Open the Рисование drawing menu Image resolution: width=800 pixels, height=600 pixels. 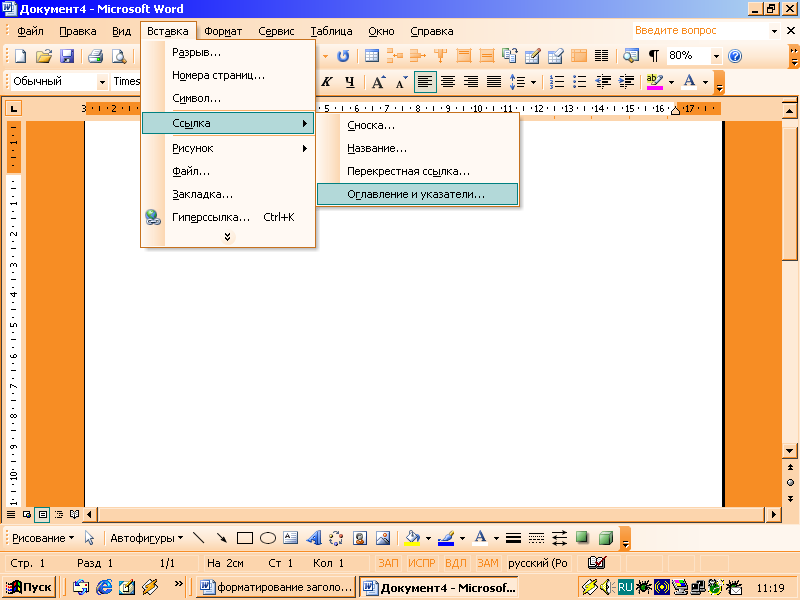[x=43, y=538]
